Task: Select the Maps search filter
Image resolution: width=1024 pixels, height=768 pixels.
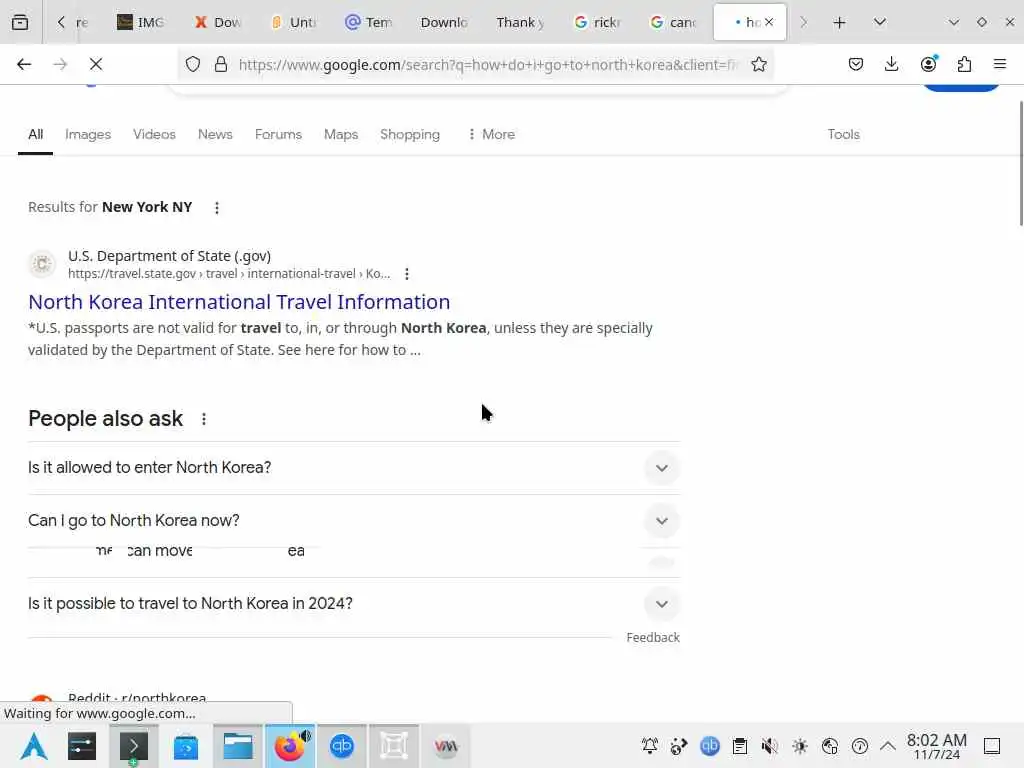Action: tap(341, 135)
